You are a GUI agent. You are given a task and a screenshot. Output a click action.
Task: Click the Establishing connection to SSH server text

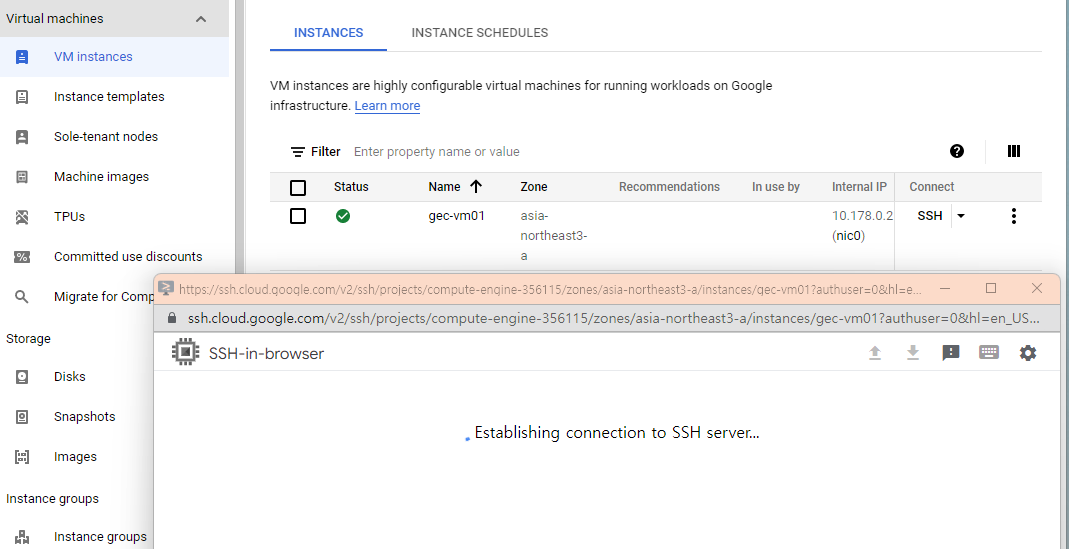coord(616,432)
